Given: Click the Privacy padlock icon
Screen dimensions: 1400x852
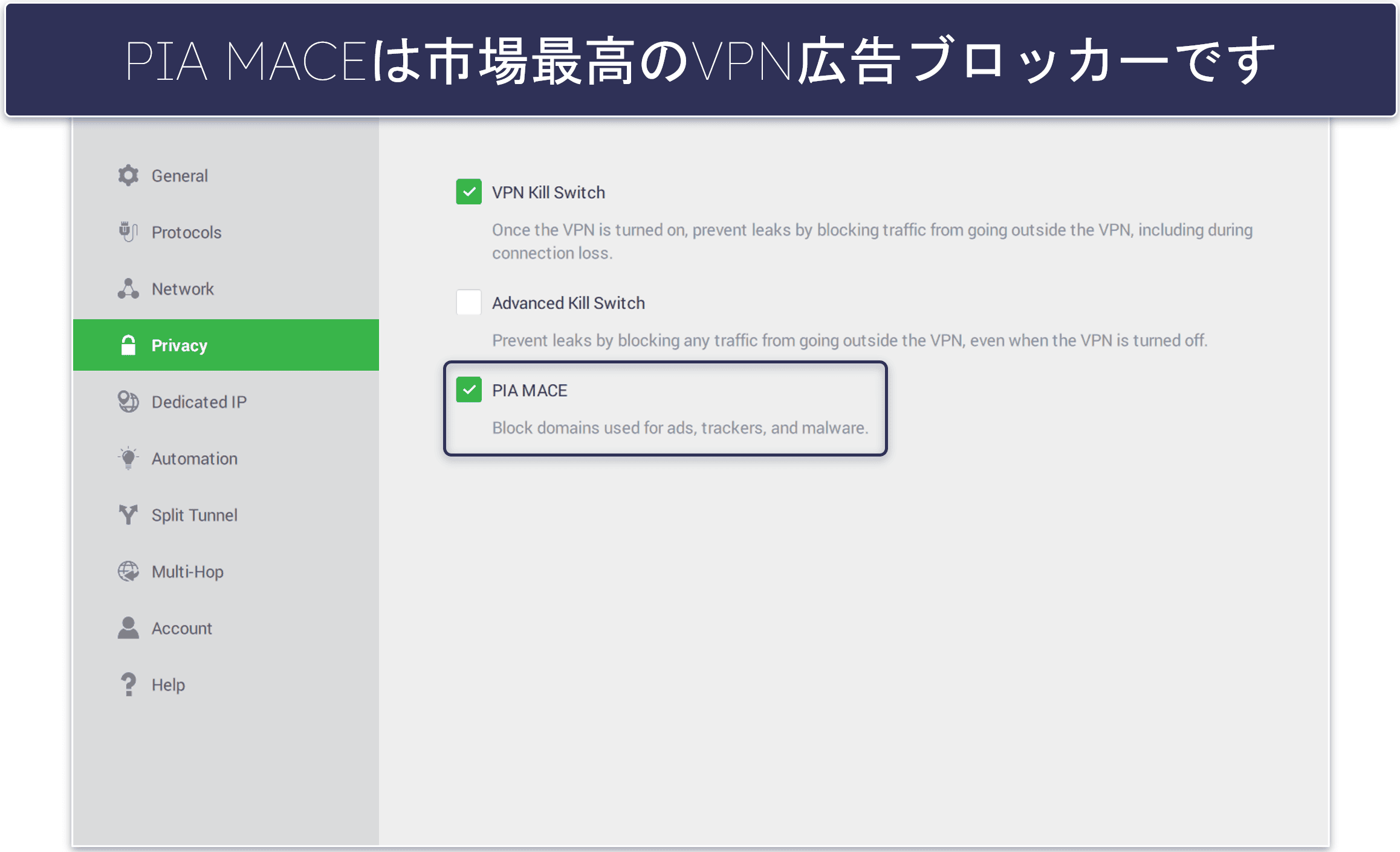Looking at the screenshot, I should tap(128, 345).
